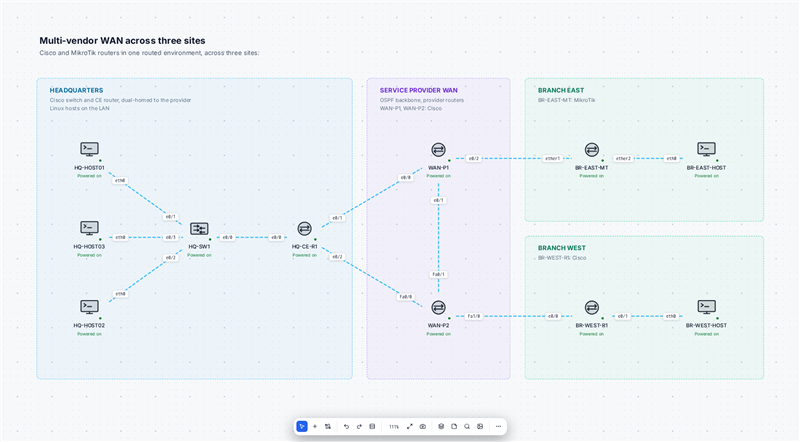Select the HQ-HOST03 terminal node
This screenshot has width=800, height=442.
[x=89, y=228]
